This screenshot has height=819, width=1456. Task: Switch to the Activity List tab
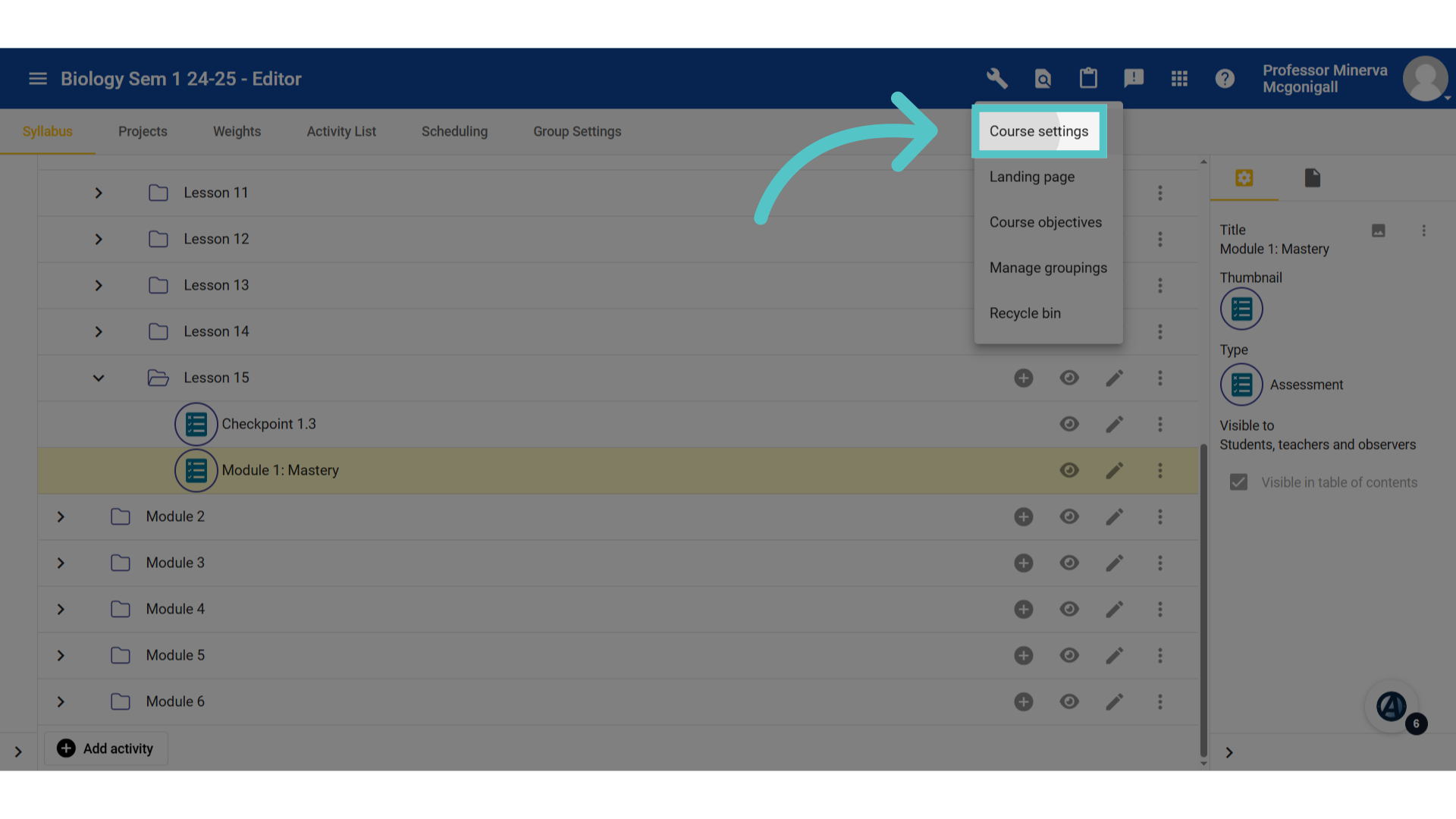click(341, 131)
